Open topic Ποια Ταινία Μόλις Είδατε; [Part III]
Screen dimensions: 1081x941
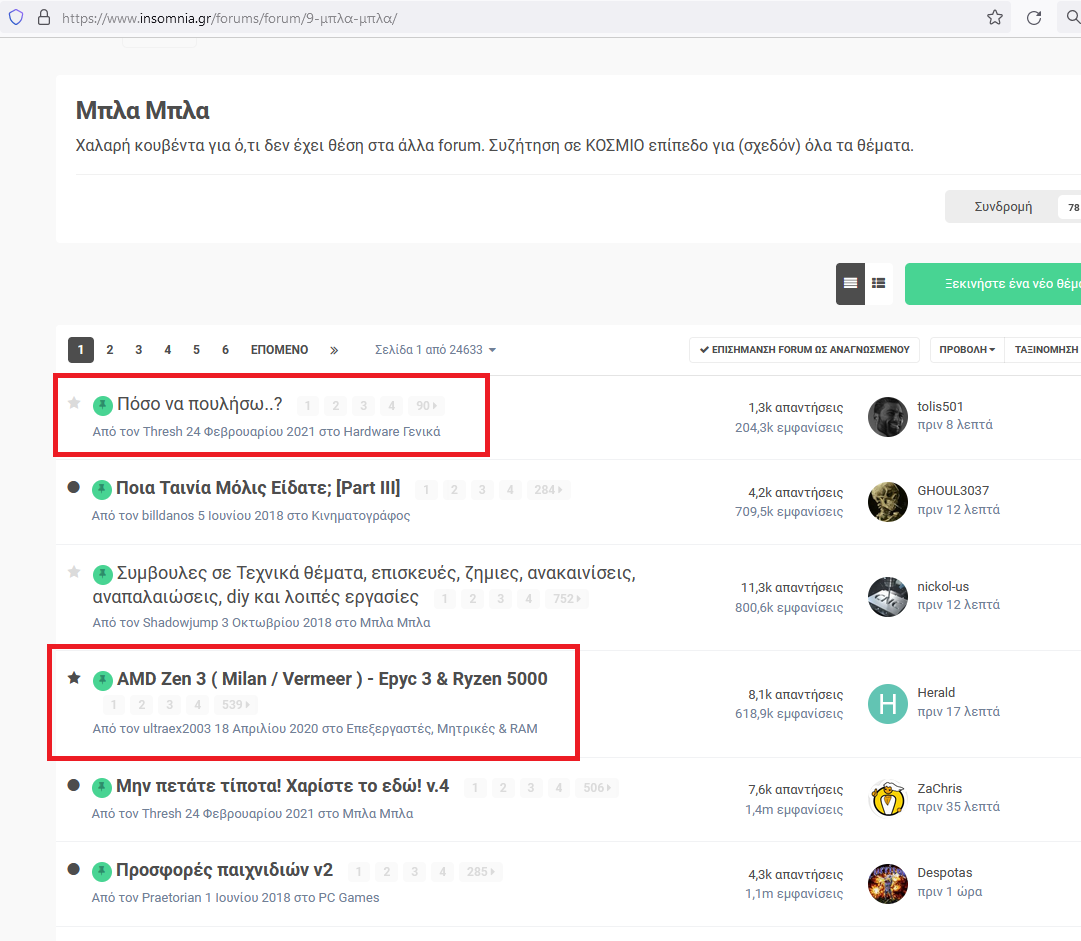point(258,488)
